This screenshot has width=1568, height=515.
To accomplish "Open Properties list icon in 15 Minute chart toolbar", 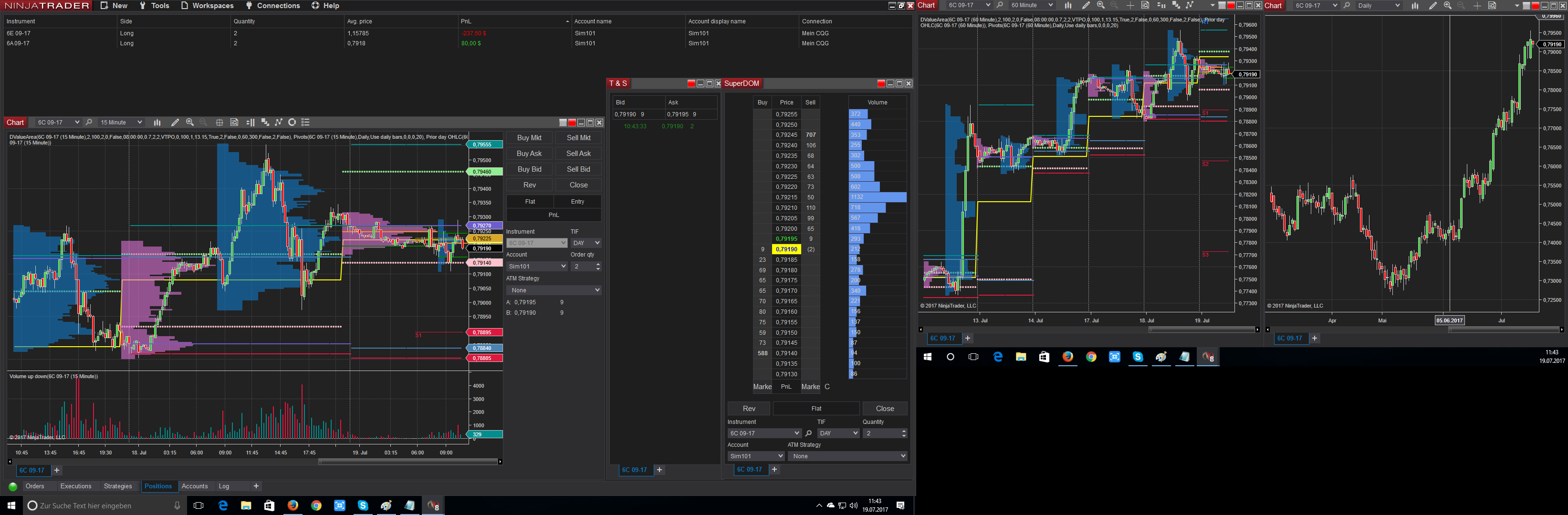I will click(x=305, y=122).
